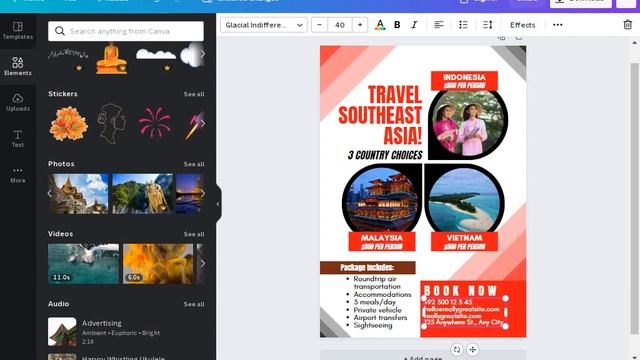See all Stickers

coord(194,94)
